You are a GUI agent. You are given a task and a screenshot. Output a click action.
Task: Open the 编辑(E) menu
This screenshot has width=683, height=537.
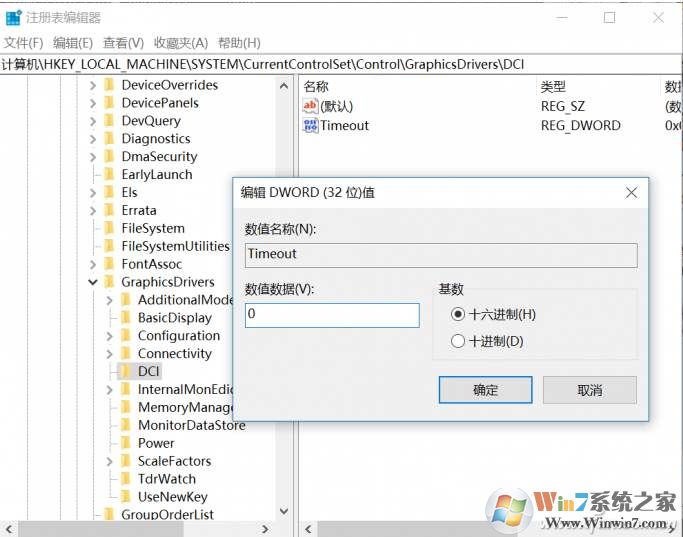(73, 43)
